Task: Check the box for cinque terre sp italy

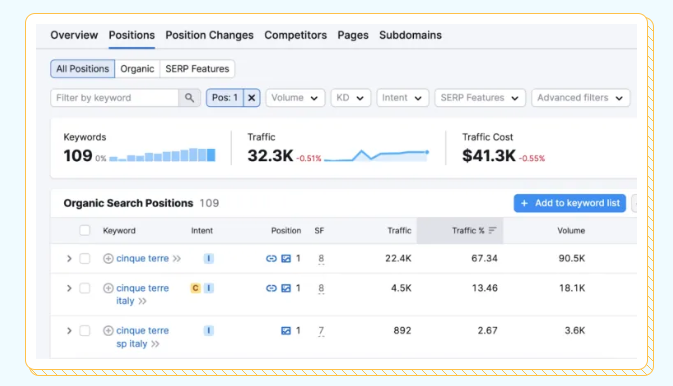Action: [85, 331]
